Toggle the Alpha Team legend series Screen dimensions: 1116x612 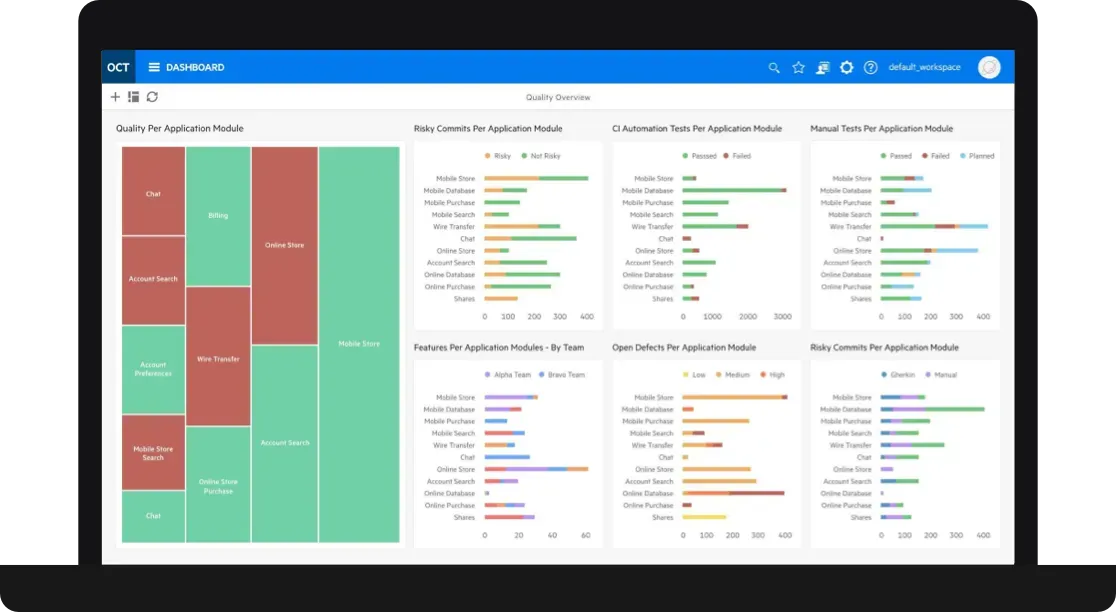[x=507, y=374]
